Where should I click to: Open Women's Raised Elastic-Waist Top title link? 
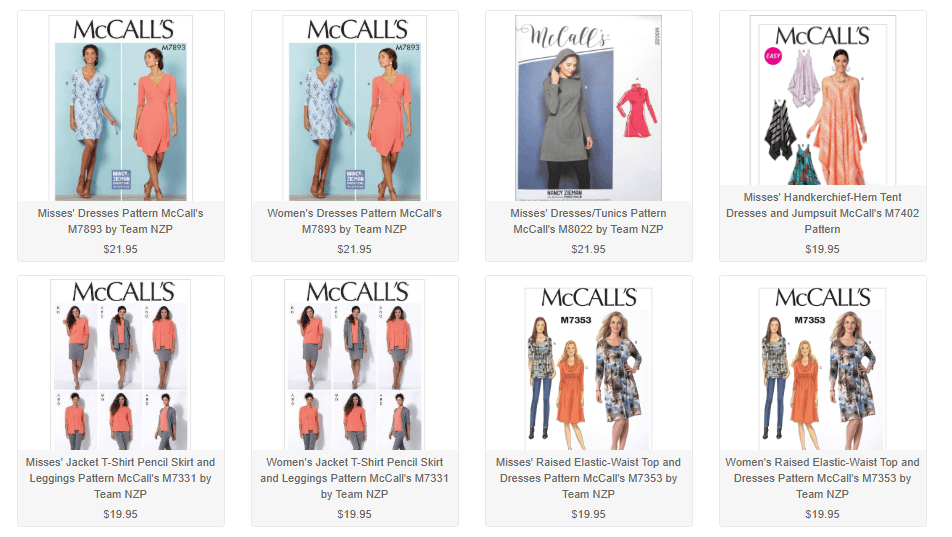coord(823,478)
